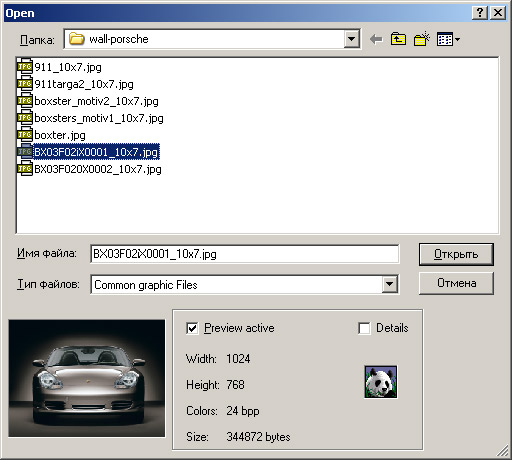Click JPG icon of boxster_motiv2_10x7.jpg

25,101
